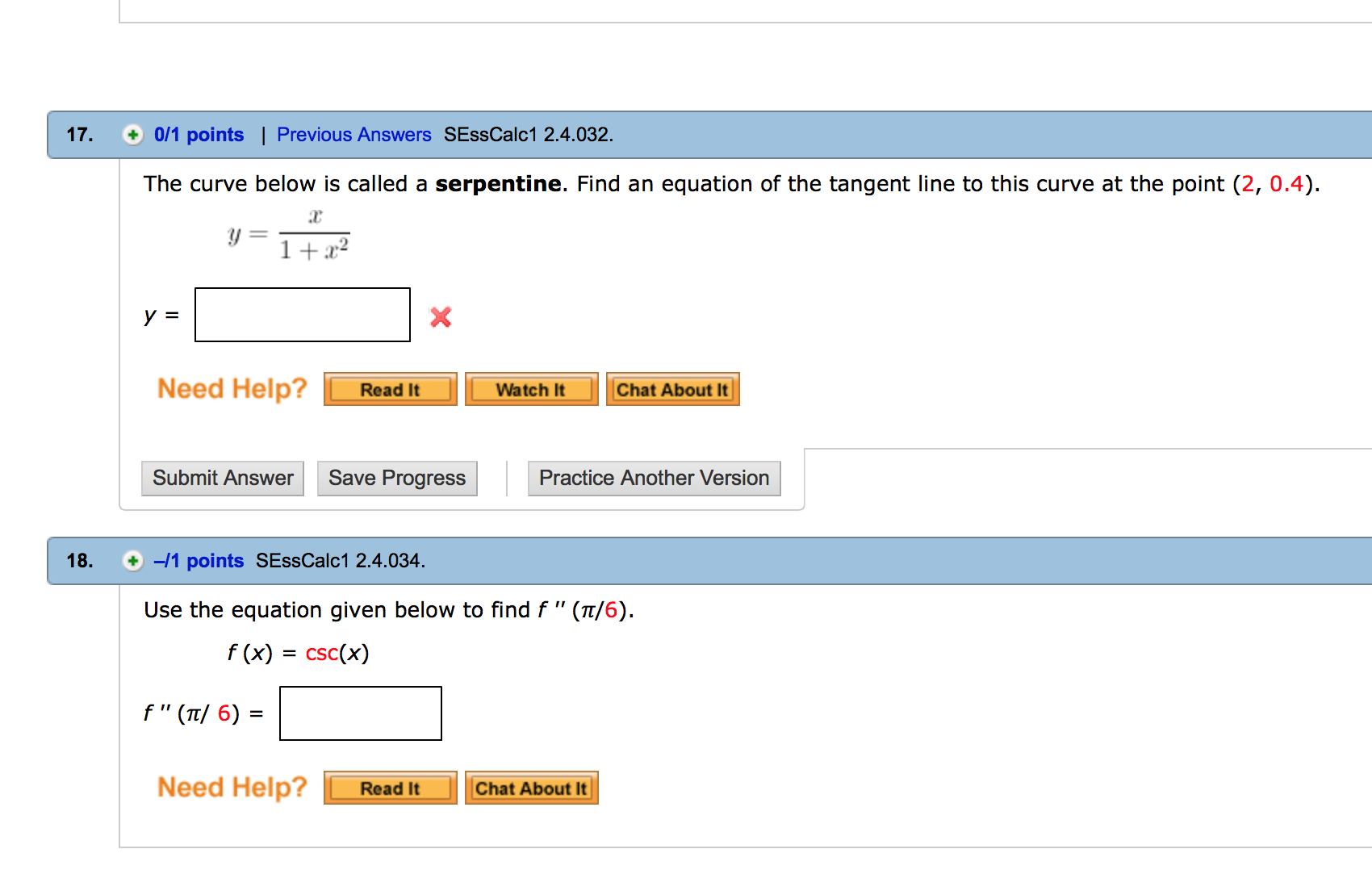
Task: Click the red X incorrect answer marker
Action: coord(439,317)
